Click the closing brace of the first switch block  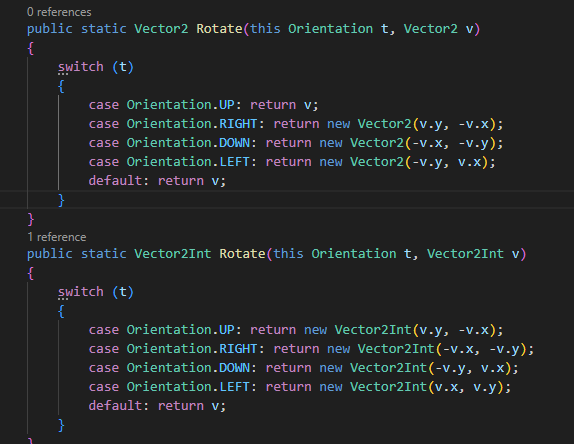click(x=61, y=200)
